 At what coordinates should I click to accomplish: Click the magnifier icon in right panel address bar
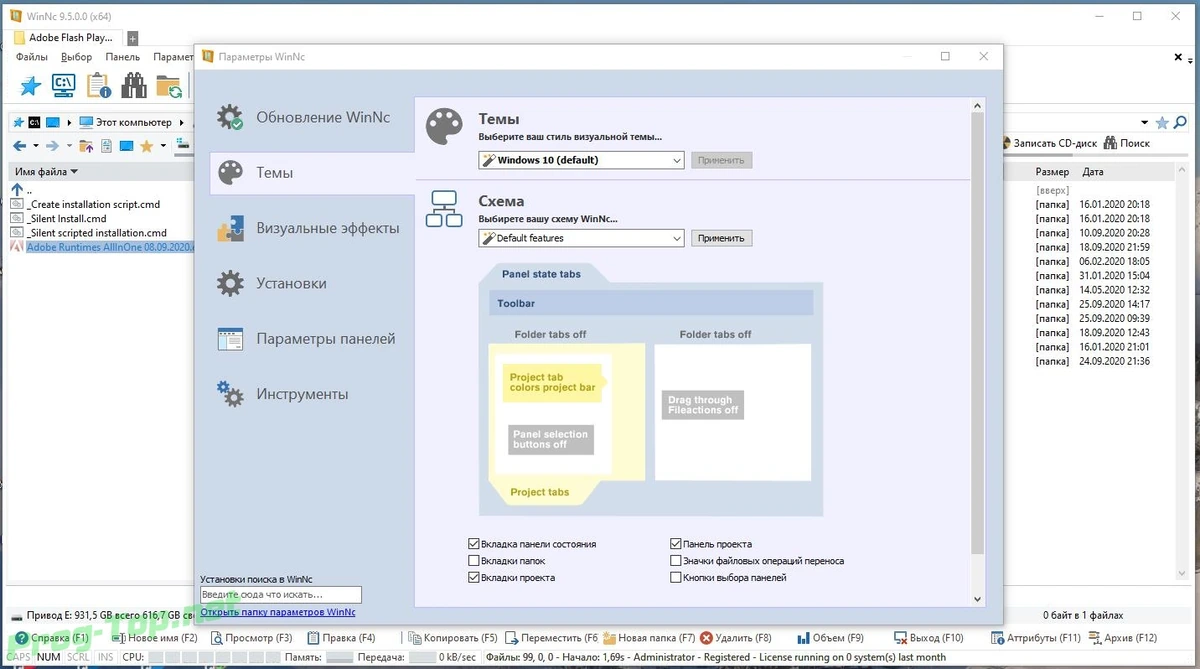pos(1182,122)
